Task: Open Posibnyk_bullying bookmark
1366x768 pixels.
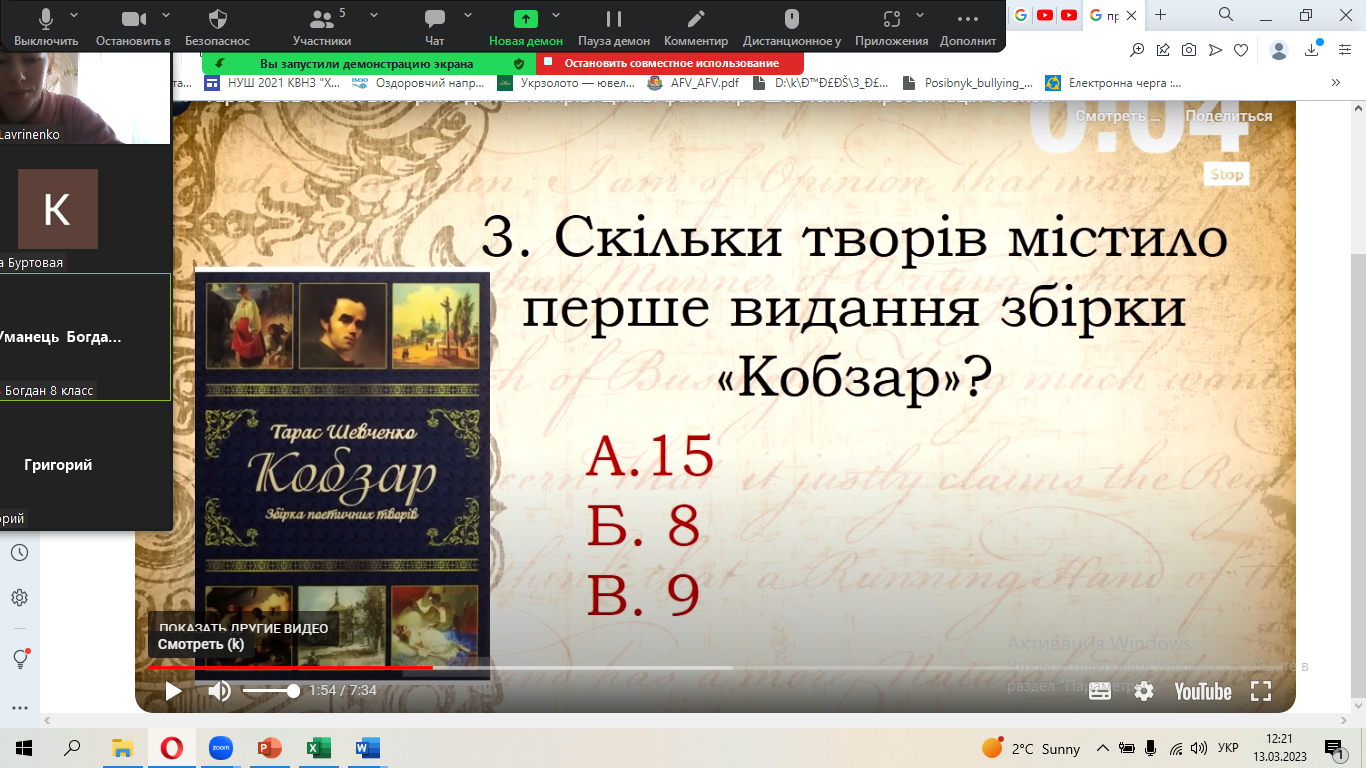Action: point(968,83)
